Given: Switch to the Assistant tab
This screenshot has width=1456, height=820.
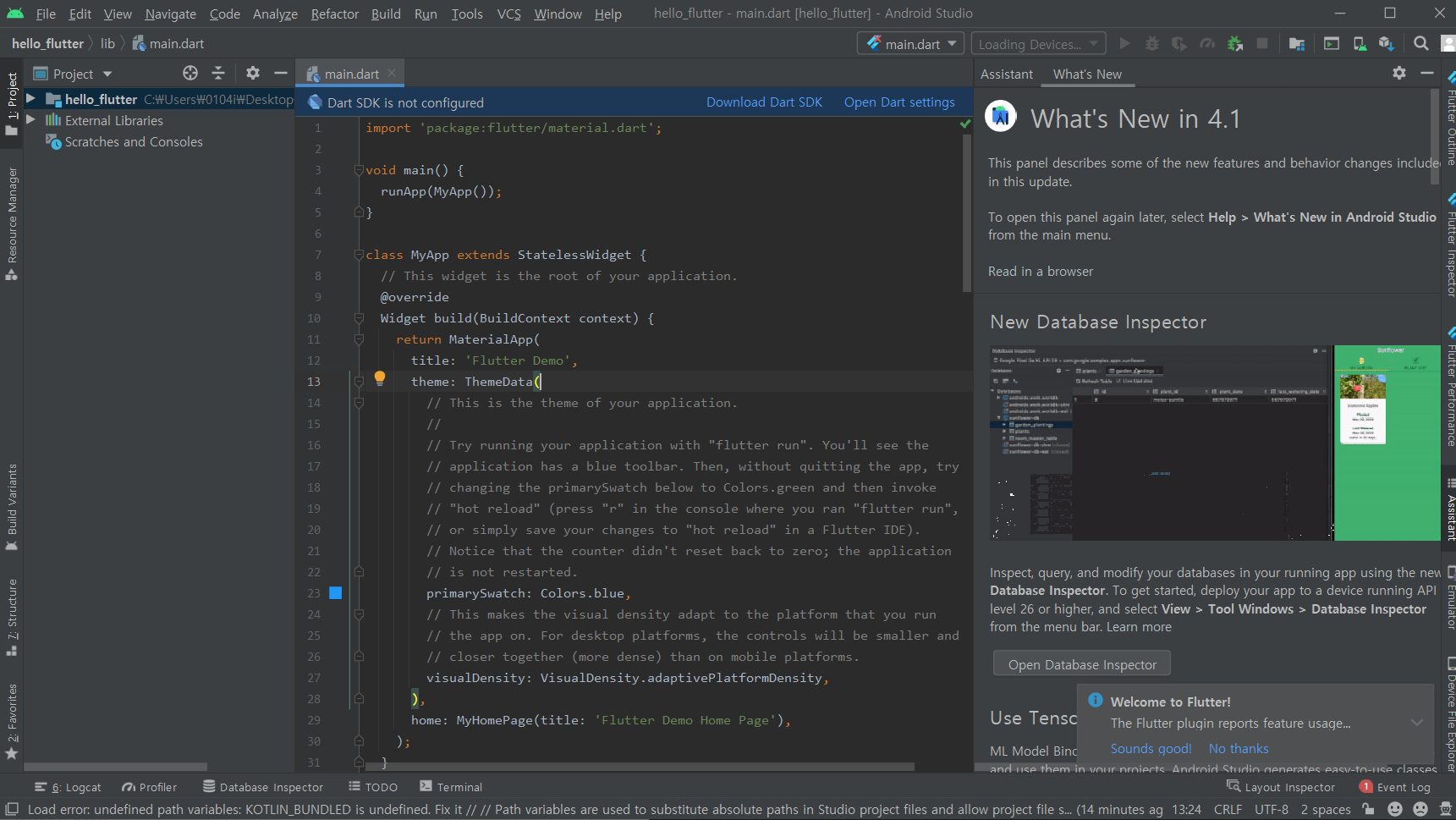Looking at the screenshot, I should click(x=1007, y=74).
